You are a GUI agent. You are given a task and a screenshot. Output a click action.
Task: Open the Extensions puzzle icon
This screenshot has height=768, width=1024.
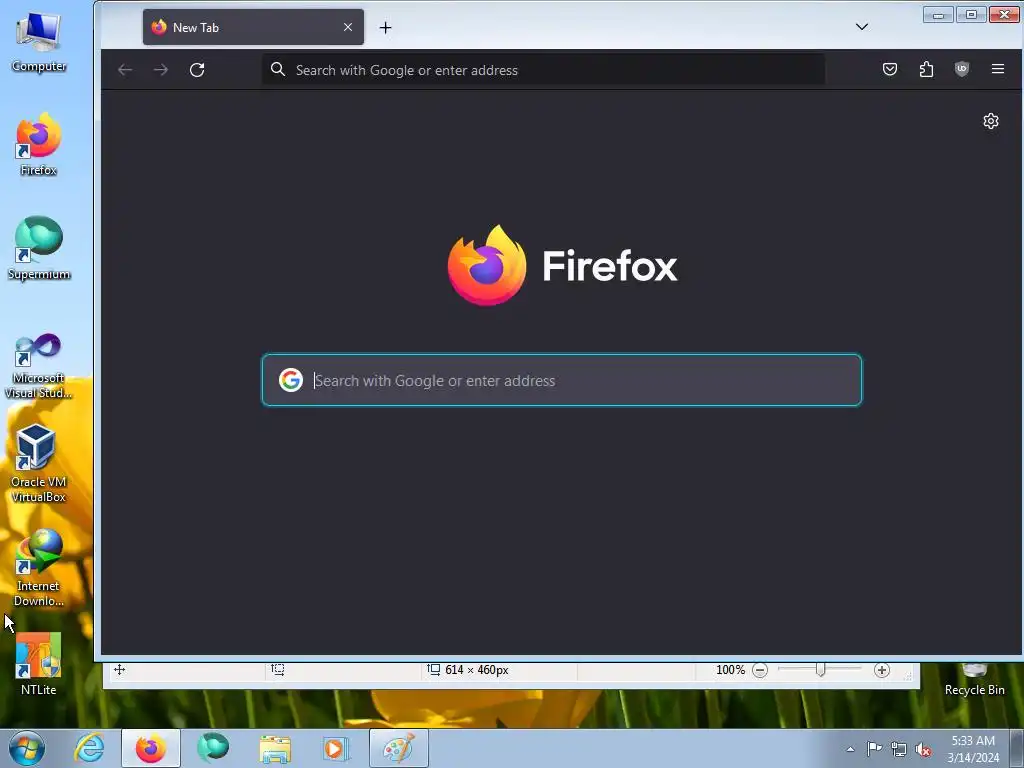coord(926,69)
